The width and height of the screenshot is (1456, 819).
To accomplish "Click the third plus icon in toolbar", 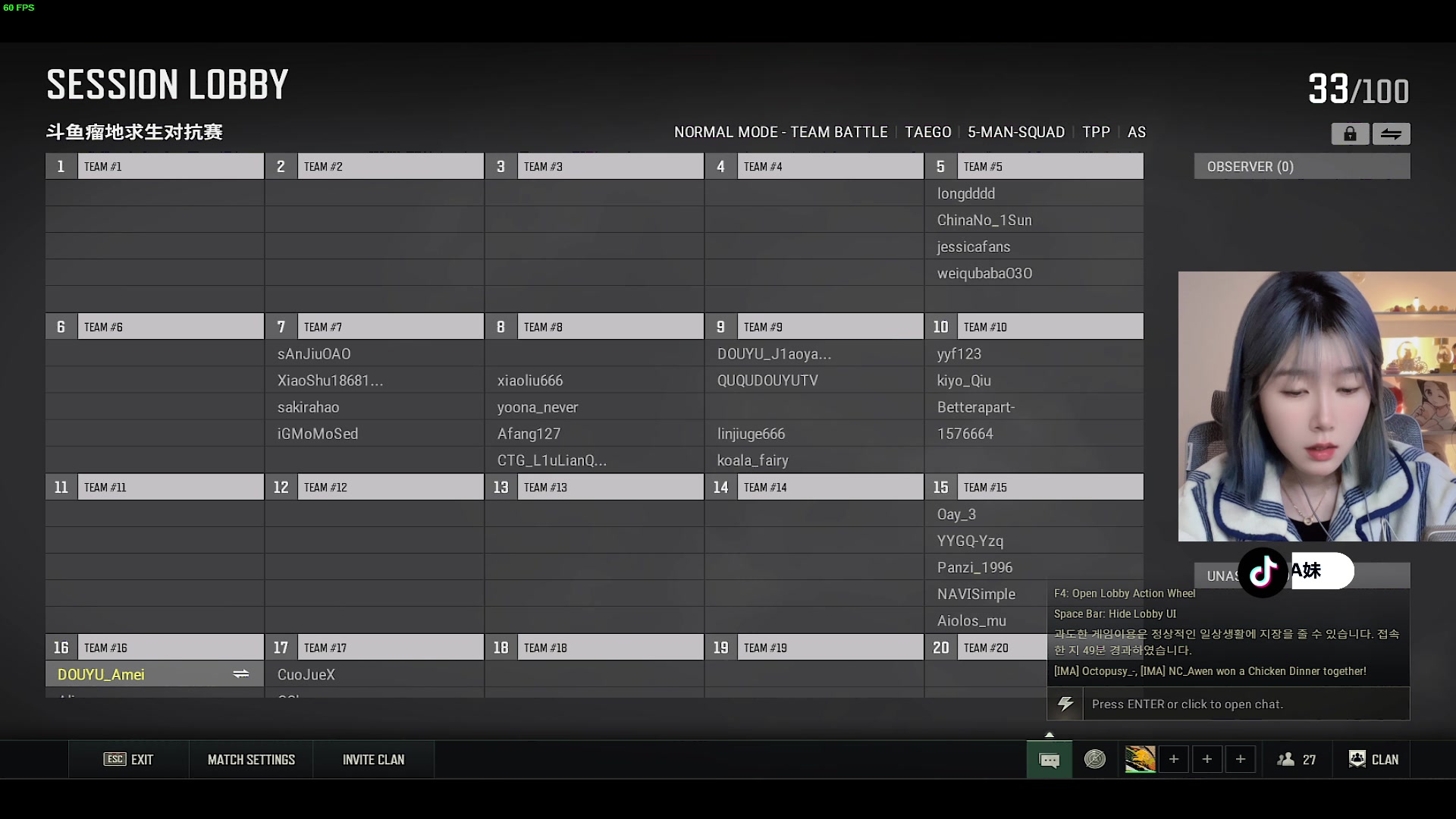I will point(1240,759).
